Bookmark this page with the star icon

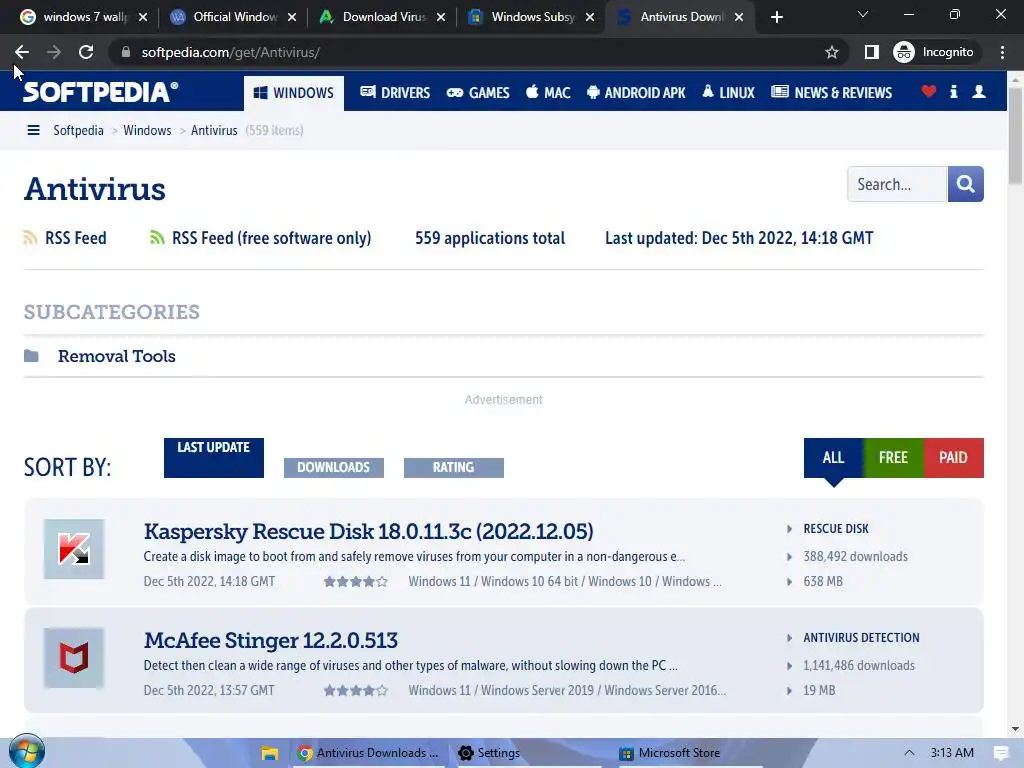click(831, 52)
